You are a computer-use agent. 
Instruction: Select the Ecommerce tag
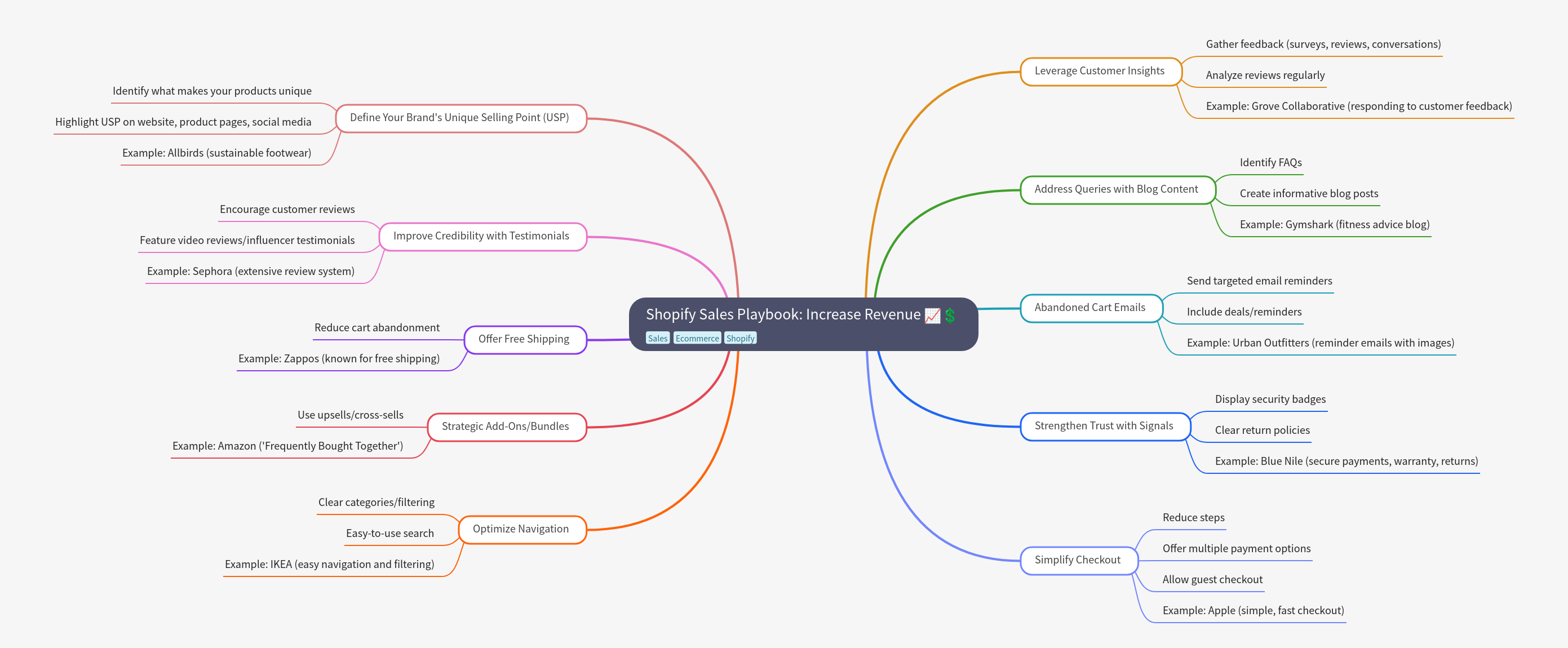697,338
